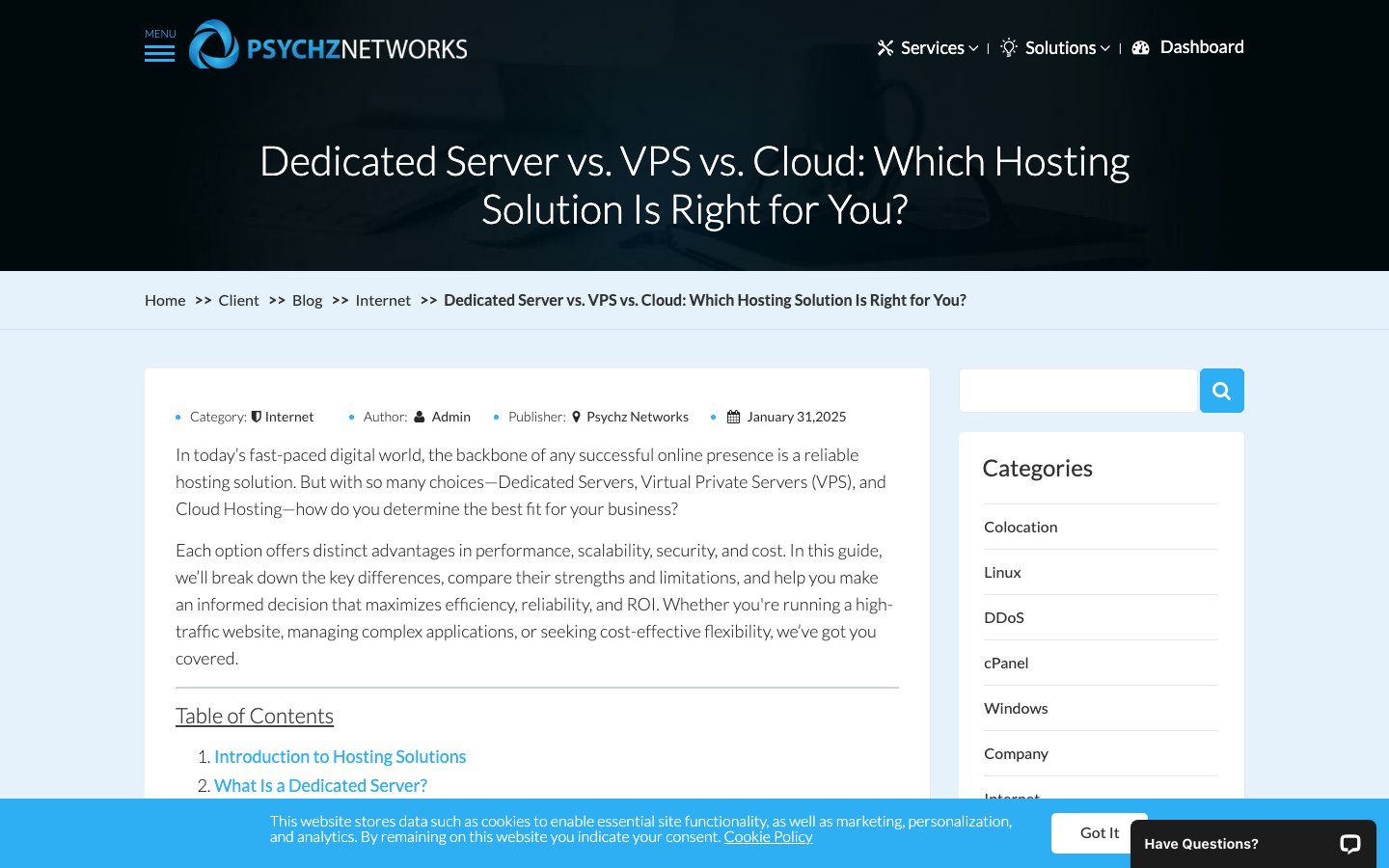This screenshot has width=1389, height=868.
Task: Select the DDoS category
Action: tap(1004, 617)
